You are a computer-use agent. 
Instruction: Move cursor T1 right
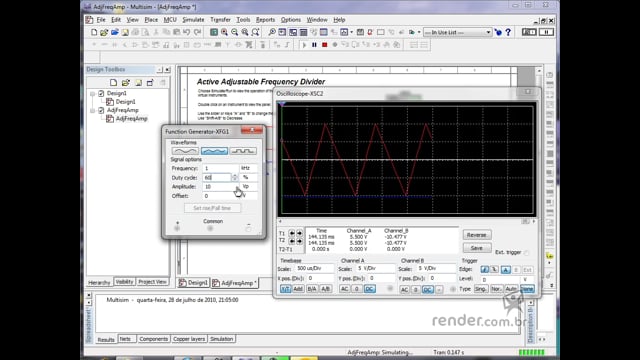(299, 233)
